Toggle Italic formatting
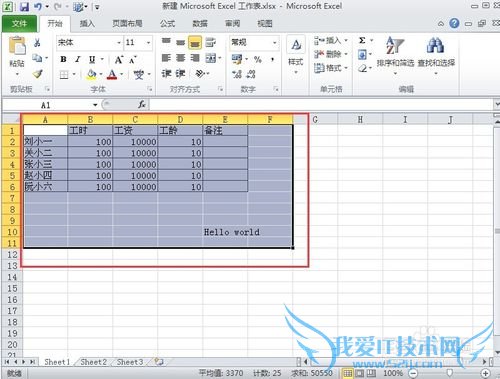This screenshot has width=500, height=379. [x=78, y=60]
